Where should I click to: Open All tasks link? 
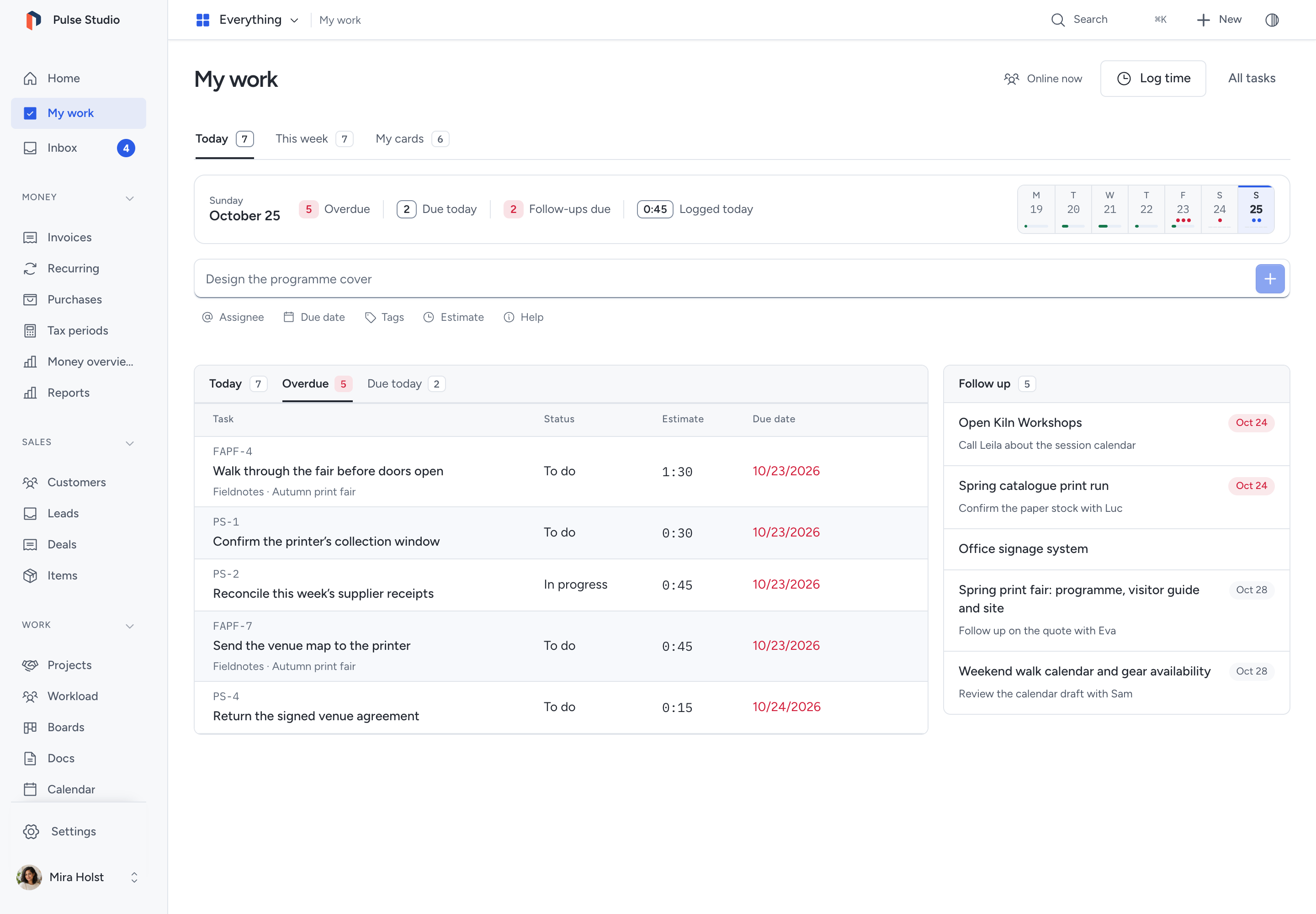[x=1252, y=79]
